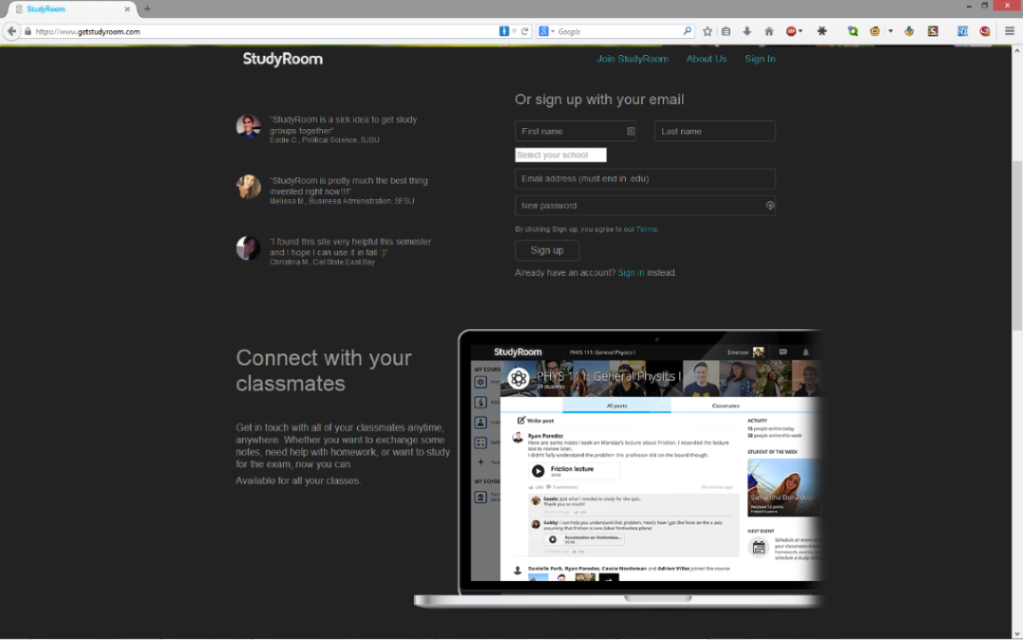Open the Adblock Plus dropdown arrow
This screenshot has height=640, width=1023.
click(801, 31)
